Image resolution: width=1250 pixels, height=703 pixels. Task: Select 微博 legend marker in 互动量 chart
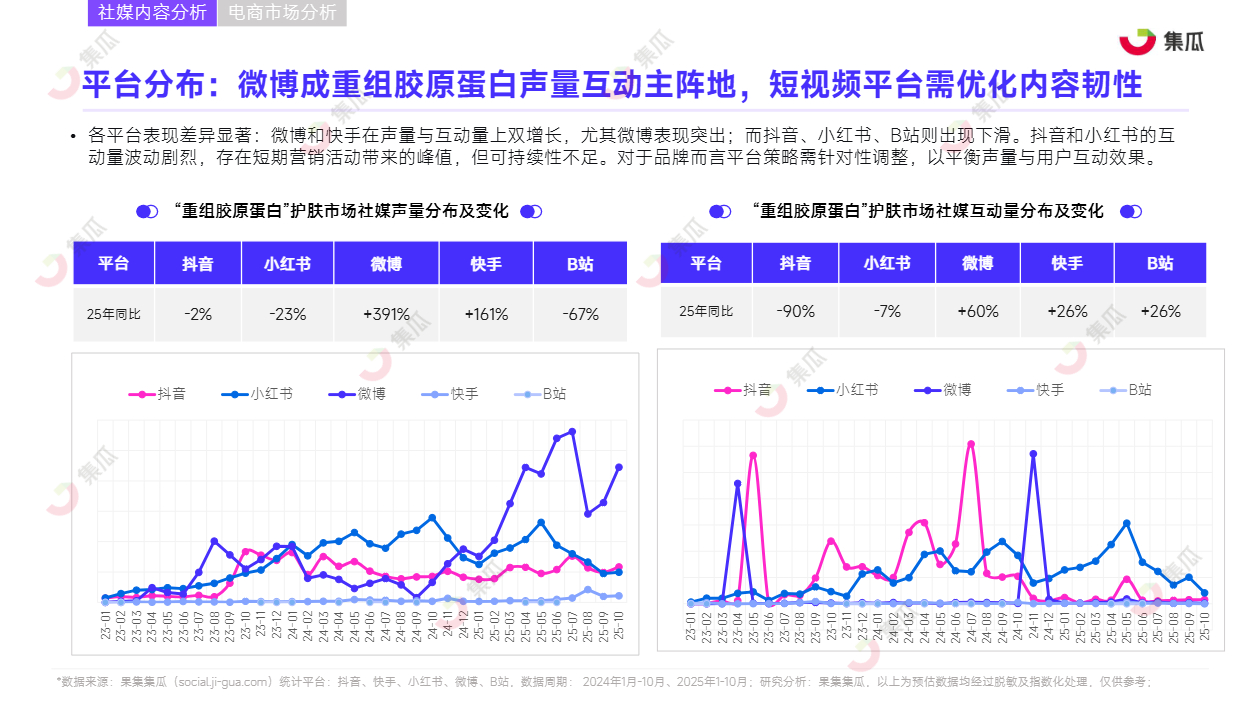click(927, 390)
